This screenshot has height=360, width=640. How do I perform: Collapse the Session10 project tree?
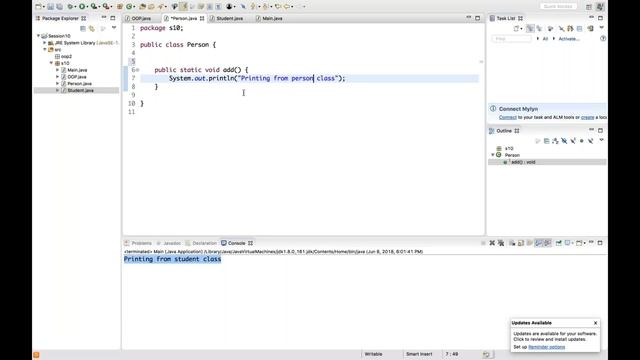[x=38, y=36]
